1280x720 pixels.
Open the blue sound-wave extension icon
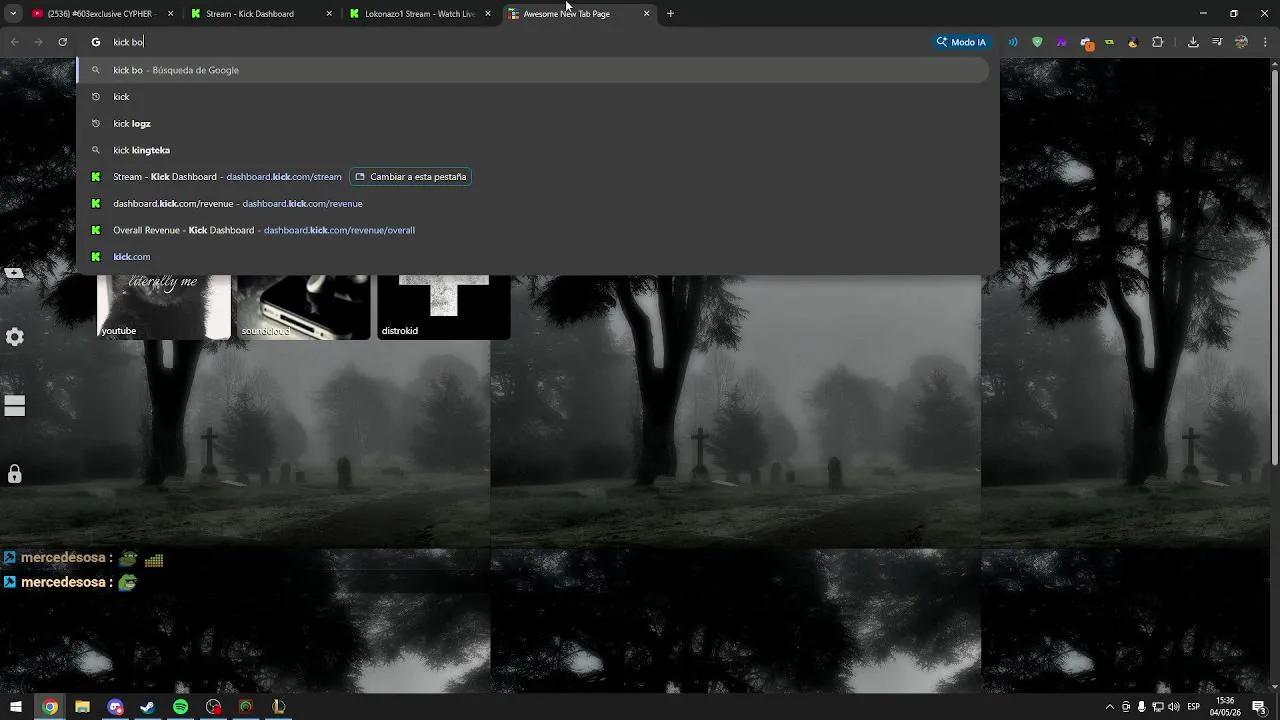pos(1013,42)
